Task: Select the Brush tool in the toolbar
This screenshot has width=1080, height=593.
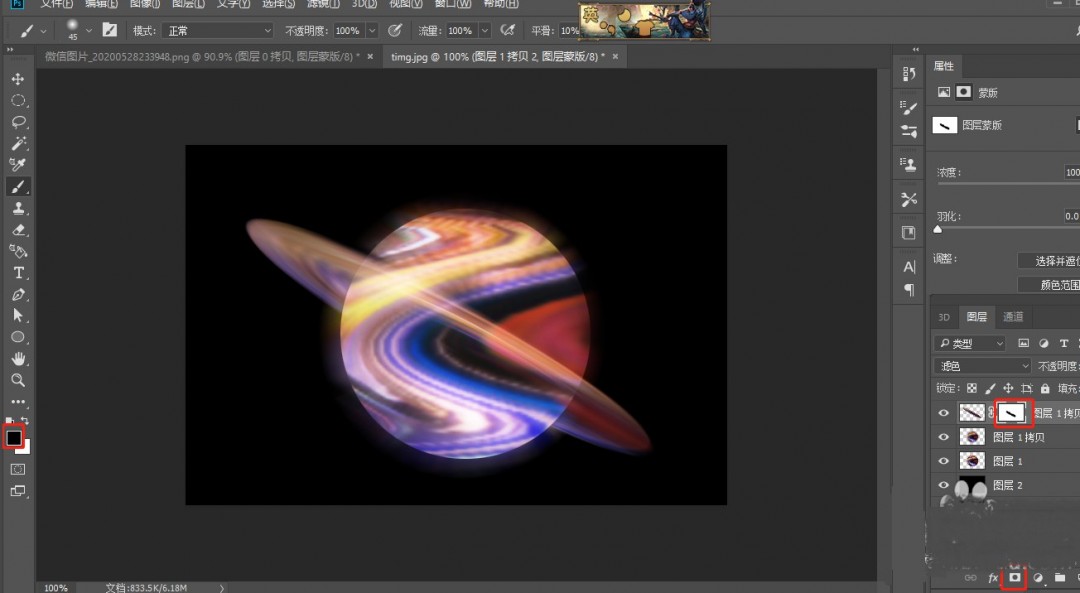Action: pos(18,186)
